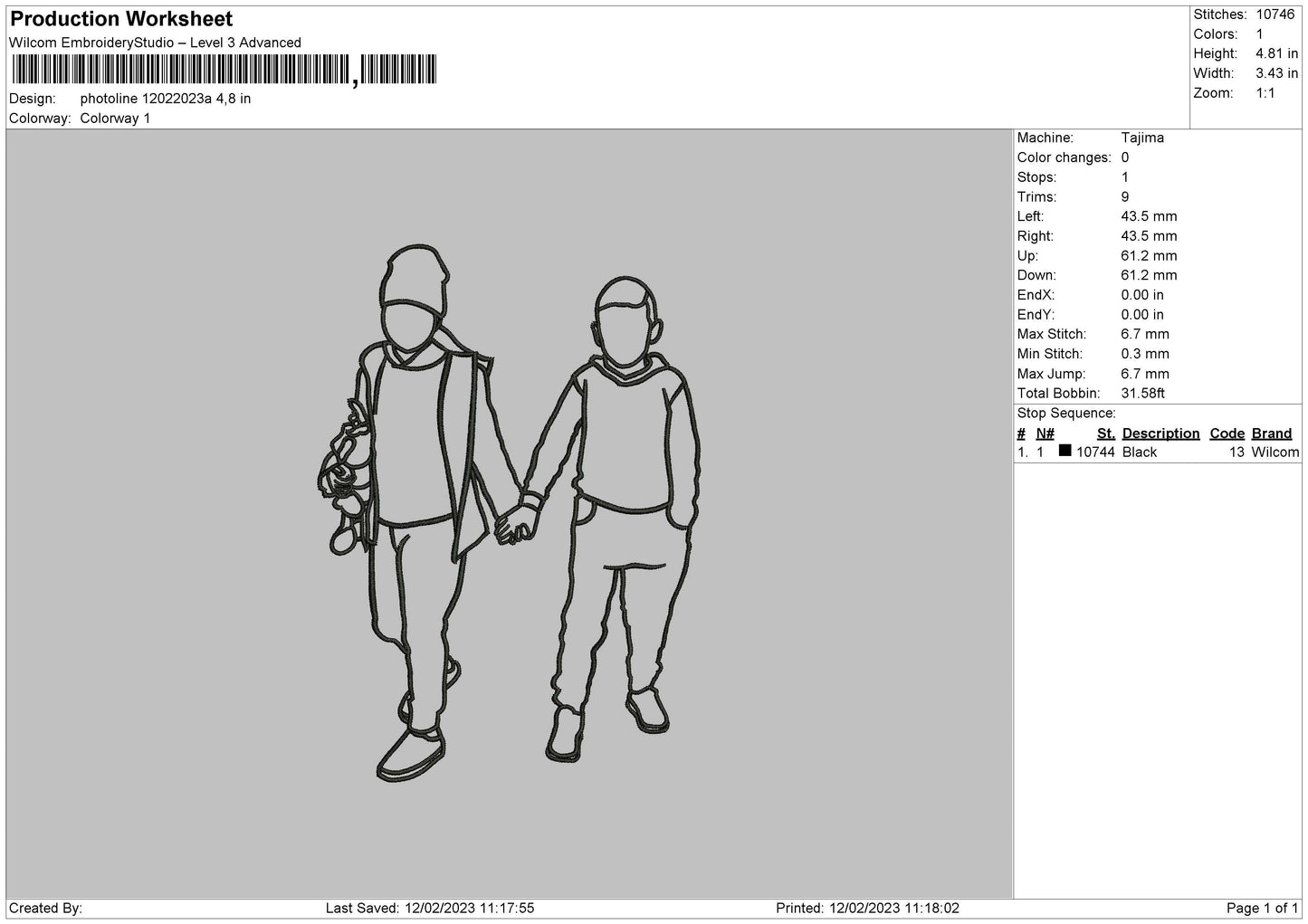Click the Colors value 1

(1260, 34)
